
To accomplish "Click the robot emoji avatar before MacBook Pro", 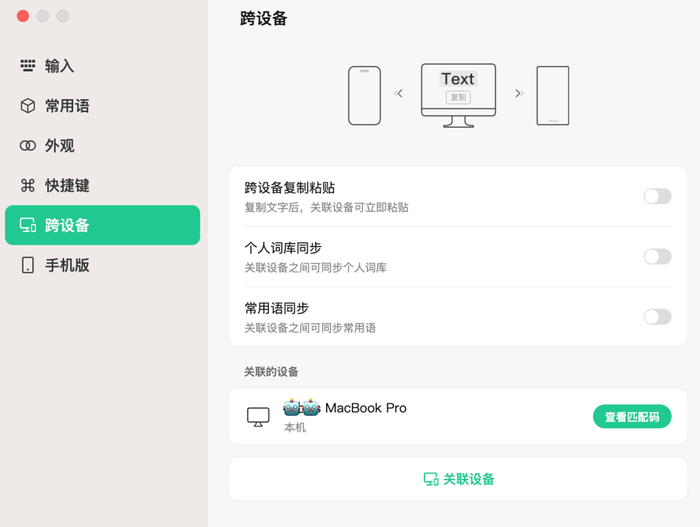I will click(x=302, y=407).
